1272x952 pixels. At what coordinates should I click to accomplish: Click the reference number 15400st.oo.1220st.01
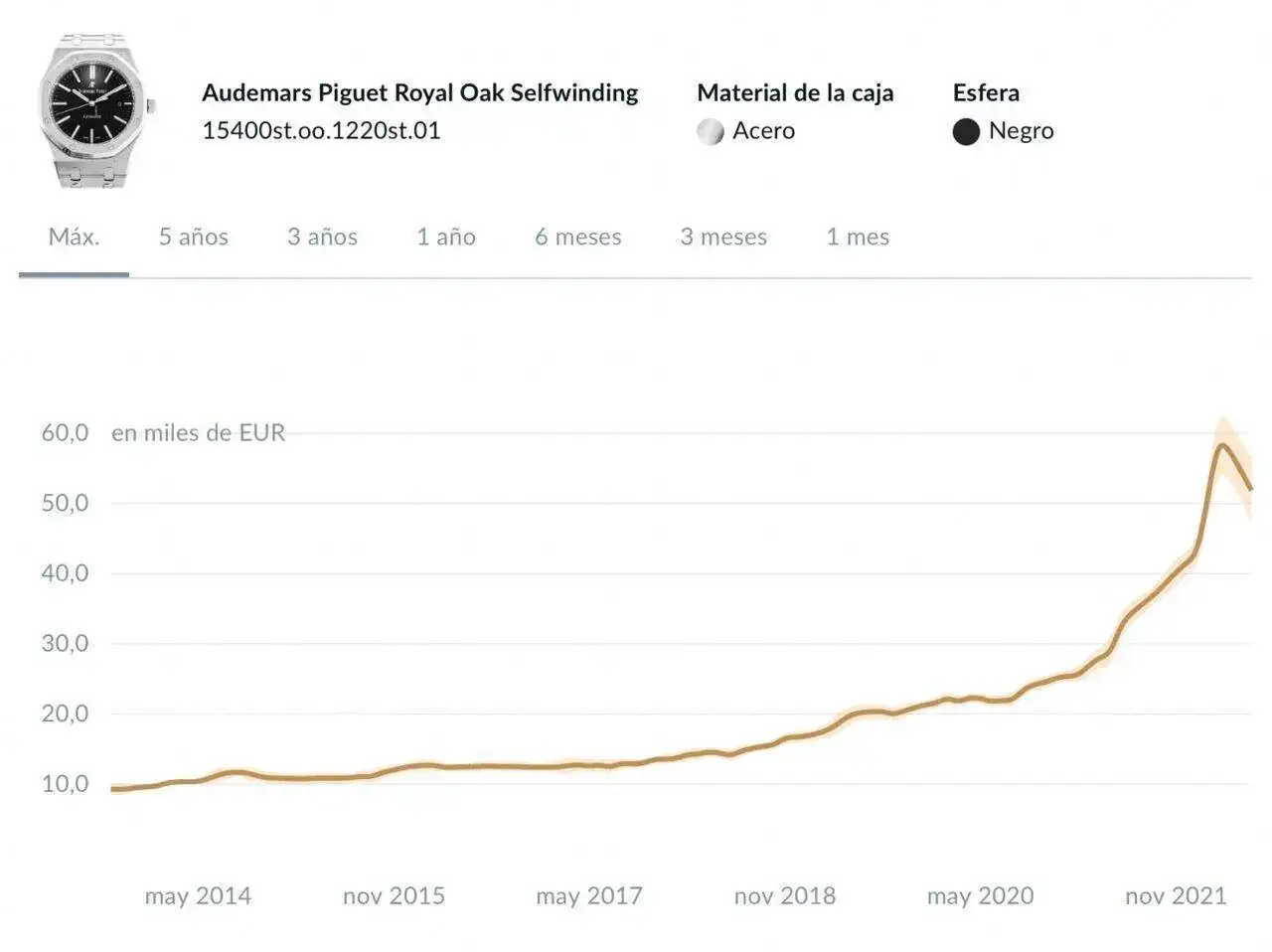point(321,130)
